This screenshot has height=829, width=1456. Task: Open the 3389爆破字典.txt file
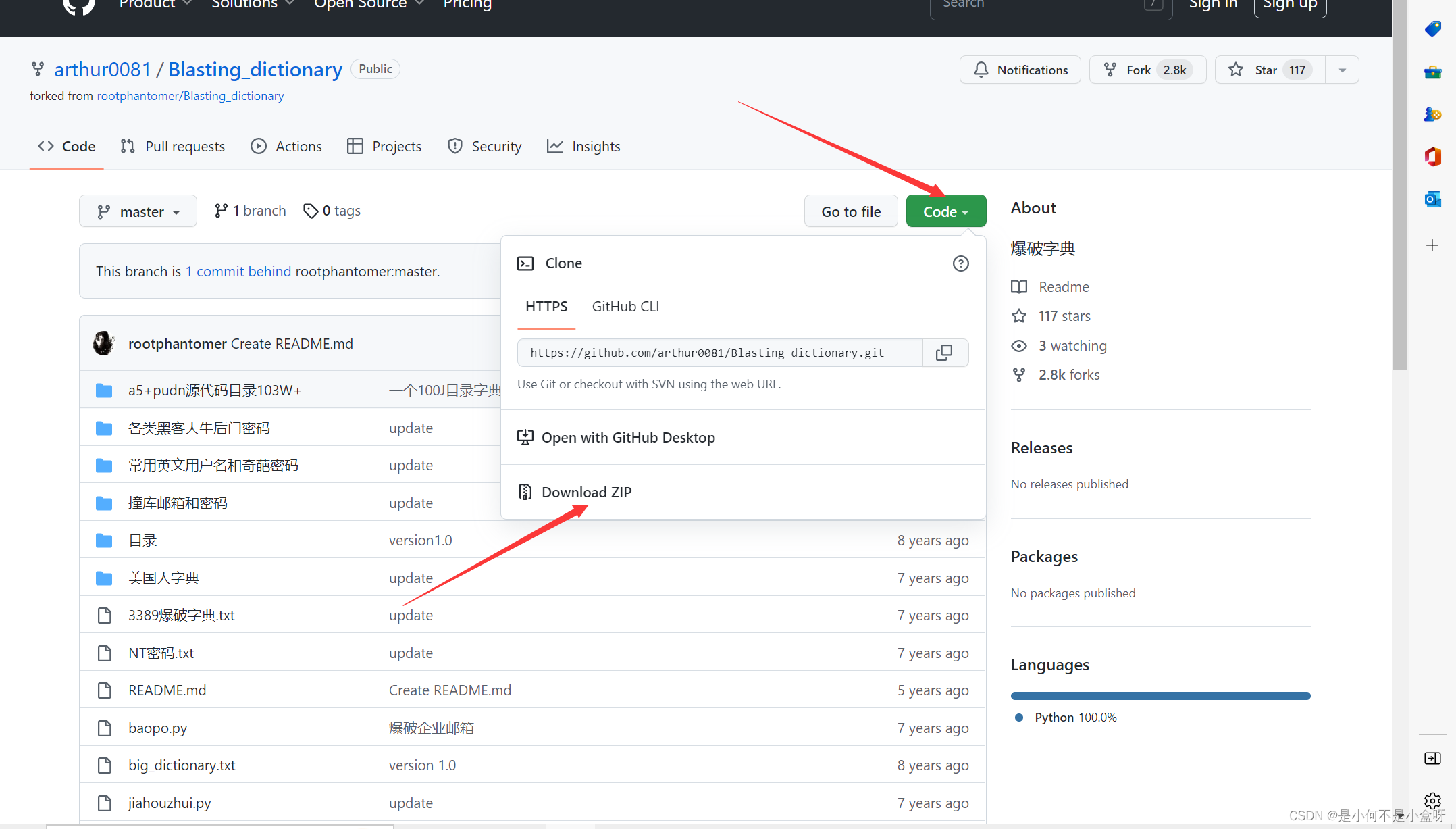182,615
